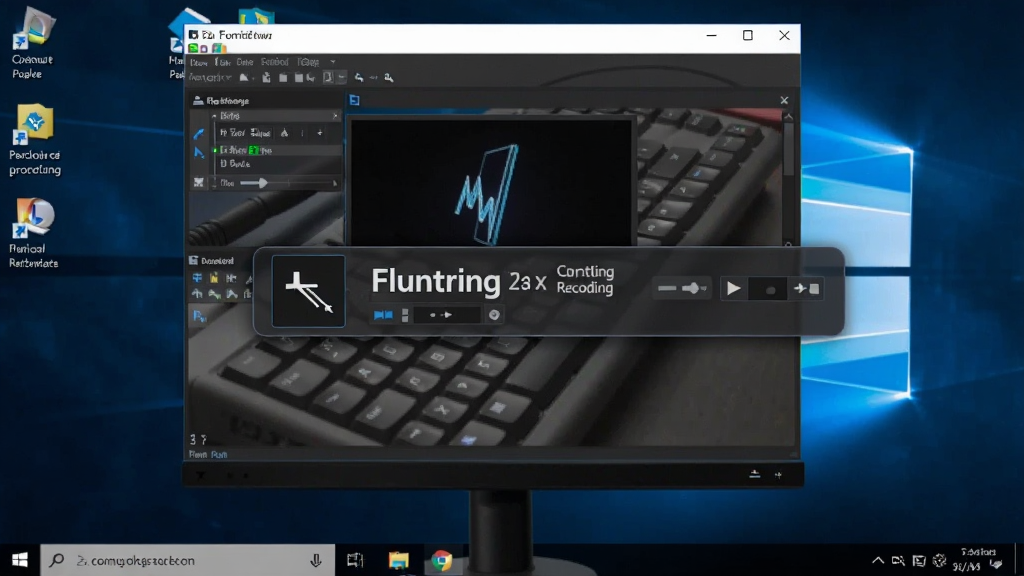Image resolution: width=1024 pixels, height=576 pixels.
Task: Open Task View from the taskbar
Action: pyautogui.click(x=355, y=560)
